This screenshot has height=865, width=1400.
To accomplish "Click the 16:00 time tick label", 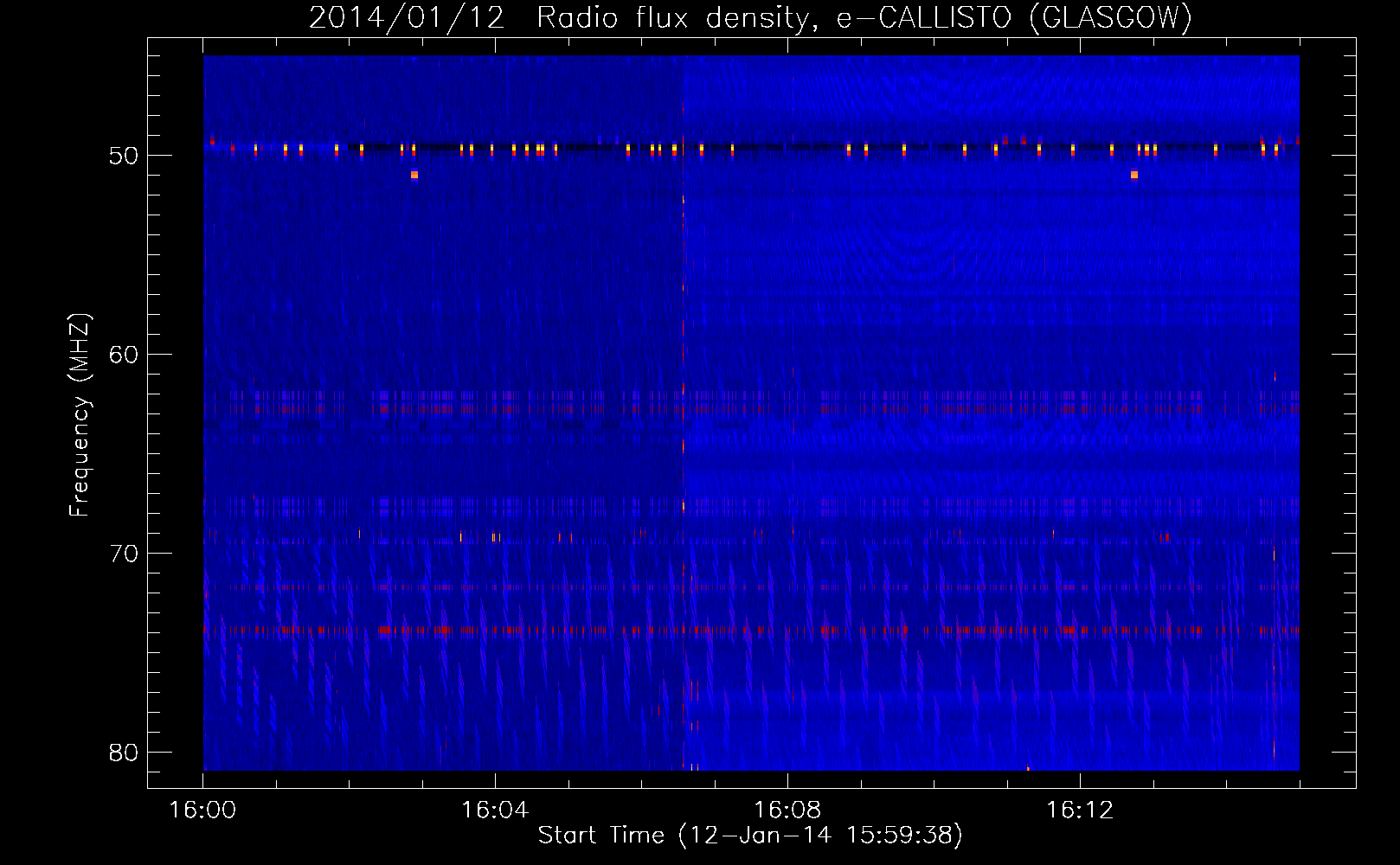I will coord(202,811).
